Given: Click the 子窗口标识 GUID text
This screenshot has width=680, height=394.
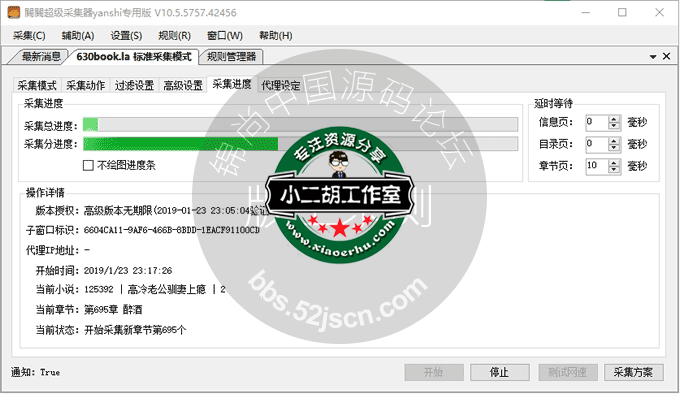Looking at the screenshot, I should [172, 230].
